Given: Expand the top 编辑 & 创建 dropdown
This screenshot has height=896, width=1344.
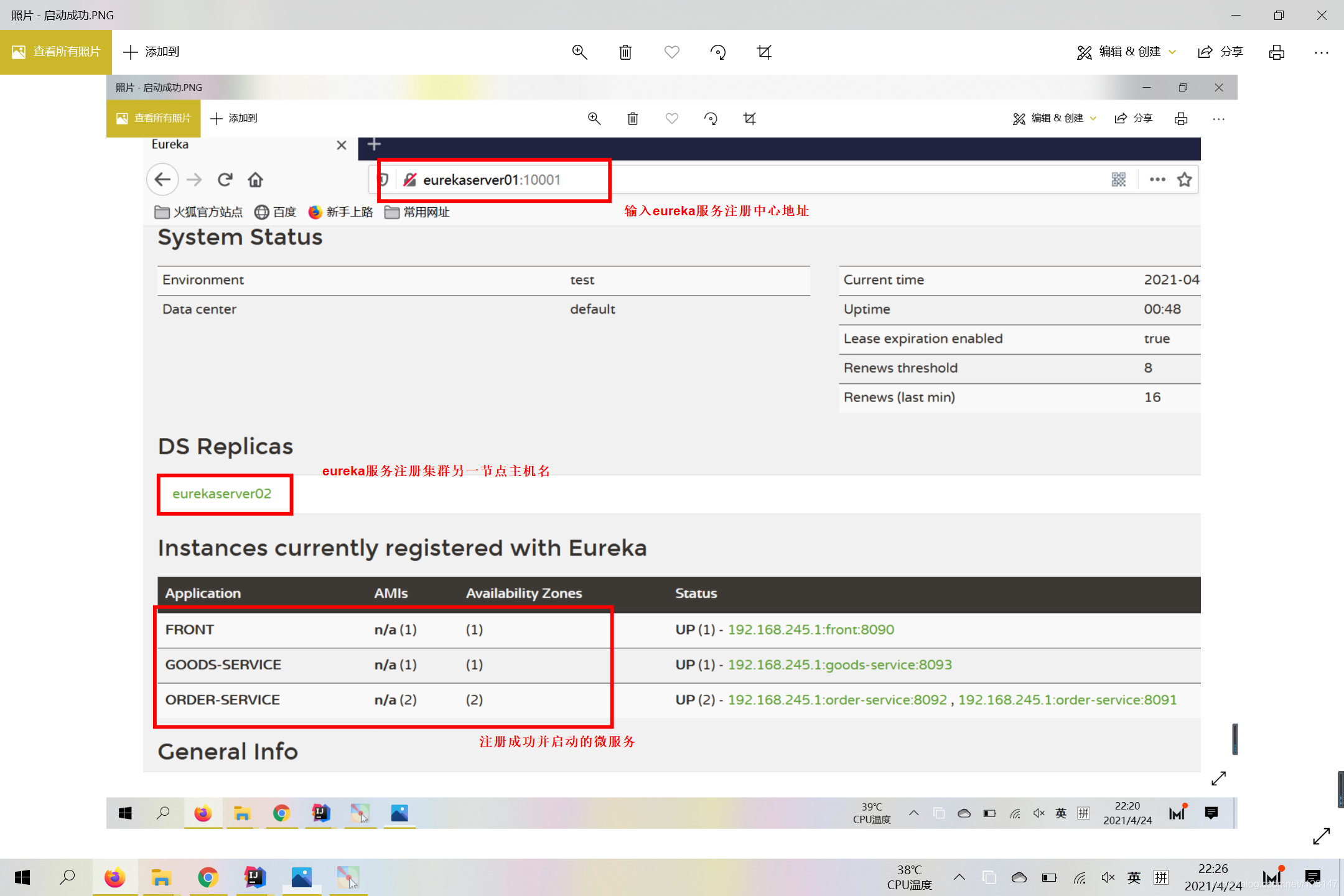Looking at the screenshot, I should [x=1126, y=52].
